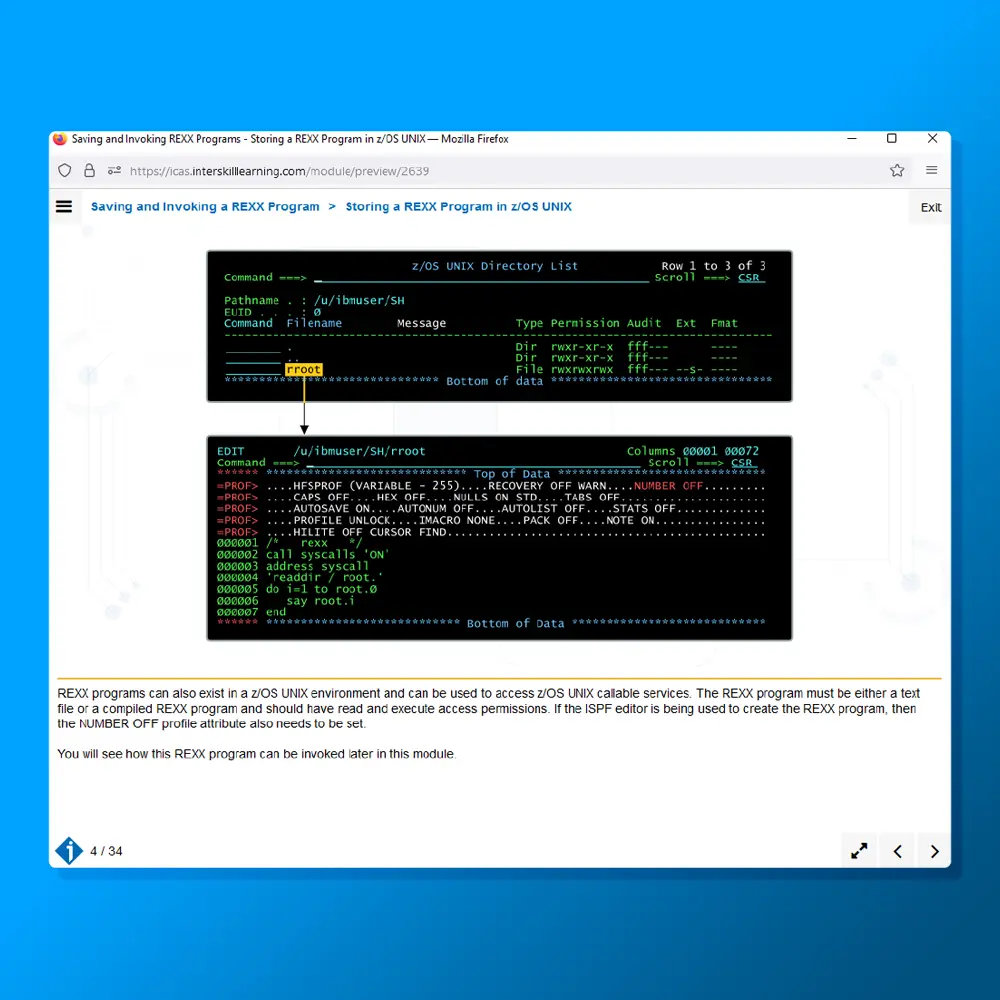Toggle fullscreen expand icon
The image size is (1000, 1000).
[x=859, y=851]
